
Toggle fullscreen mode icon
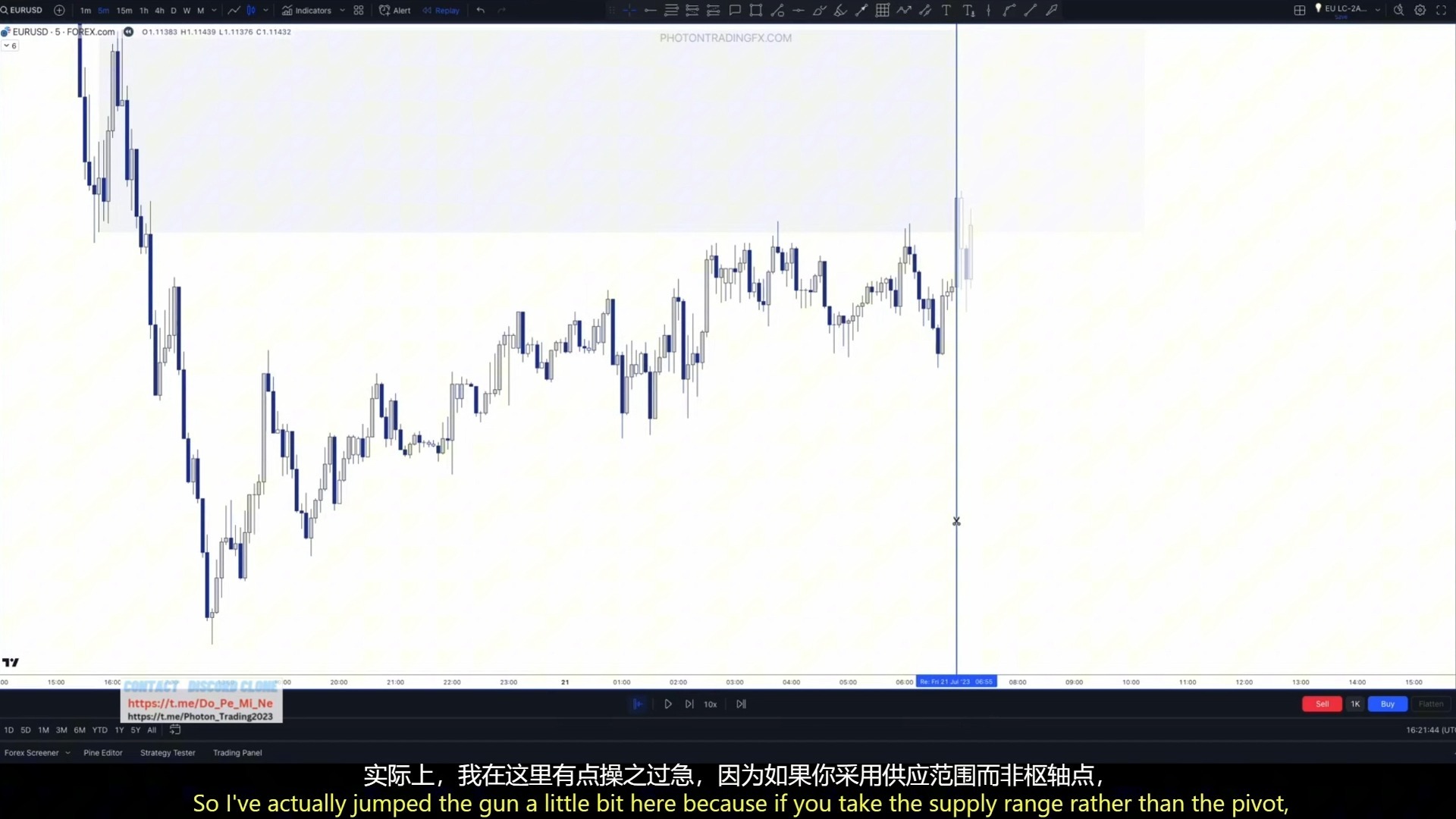pyautogui.click(x=1442, y=11)
